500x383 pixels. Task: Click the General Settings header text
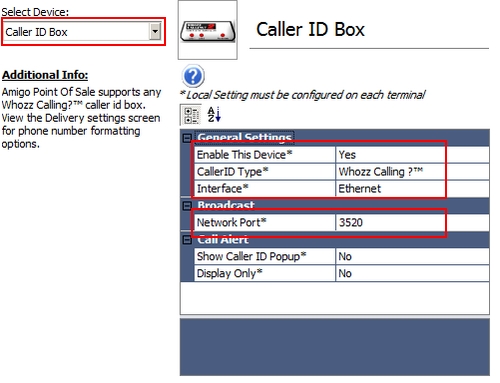(244, 138)
